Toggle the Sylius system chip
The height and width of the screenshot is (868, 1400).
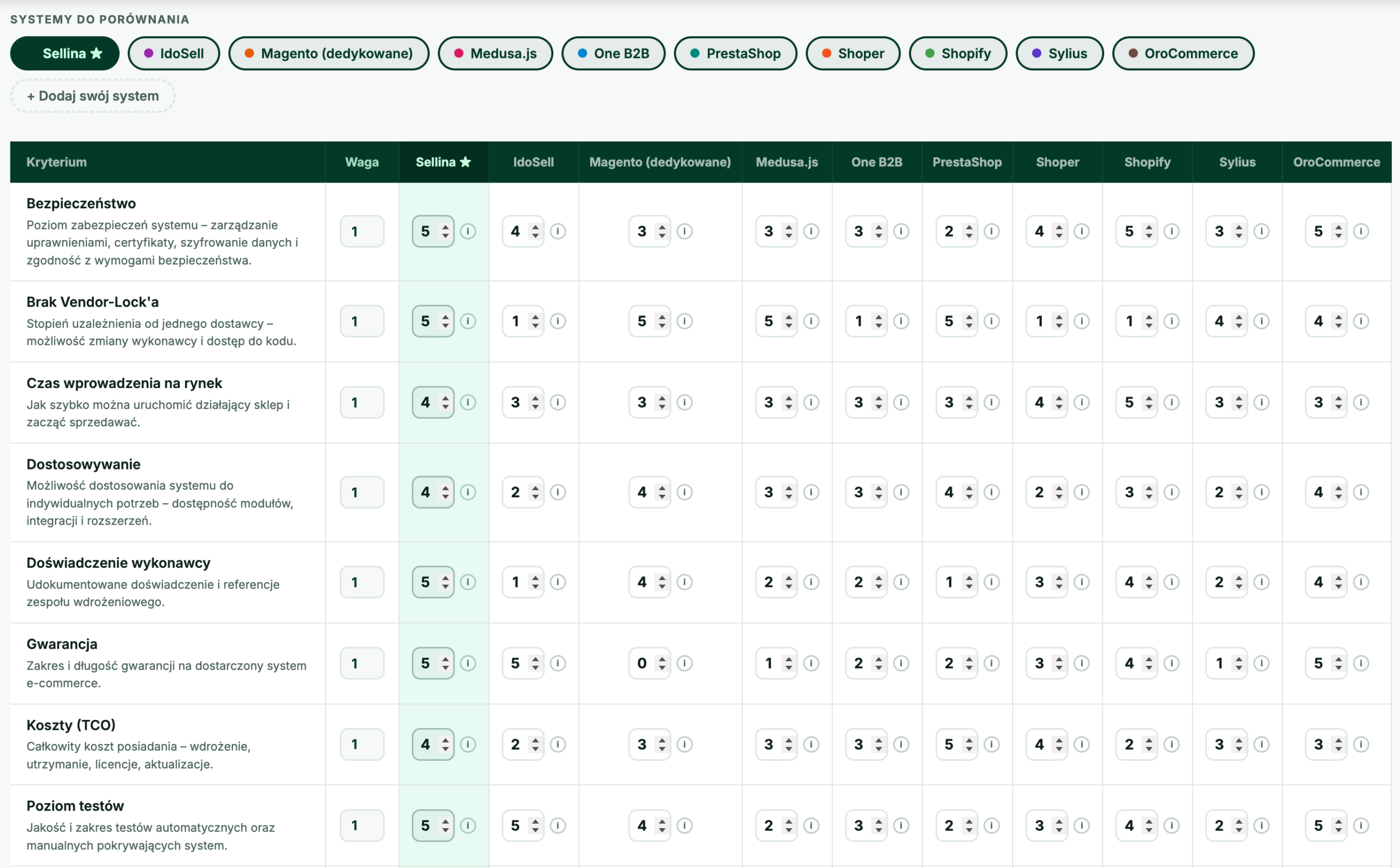click(1060, 54)
